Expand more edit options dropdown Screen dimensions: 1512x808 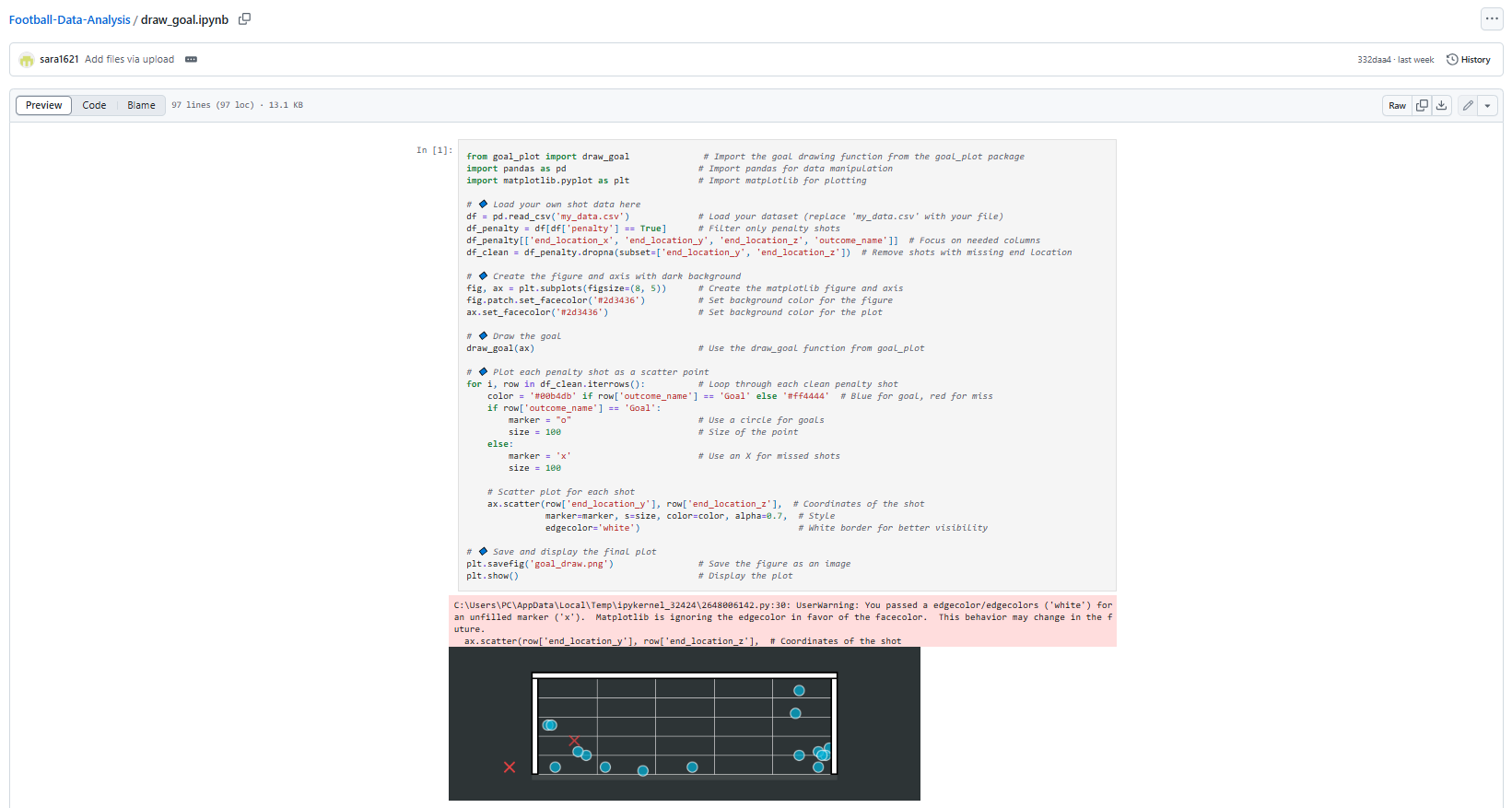[x=1487, y=106]
